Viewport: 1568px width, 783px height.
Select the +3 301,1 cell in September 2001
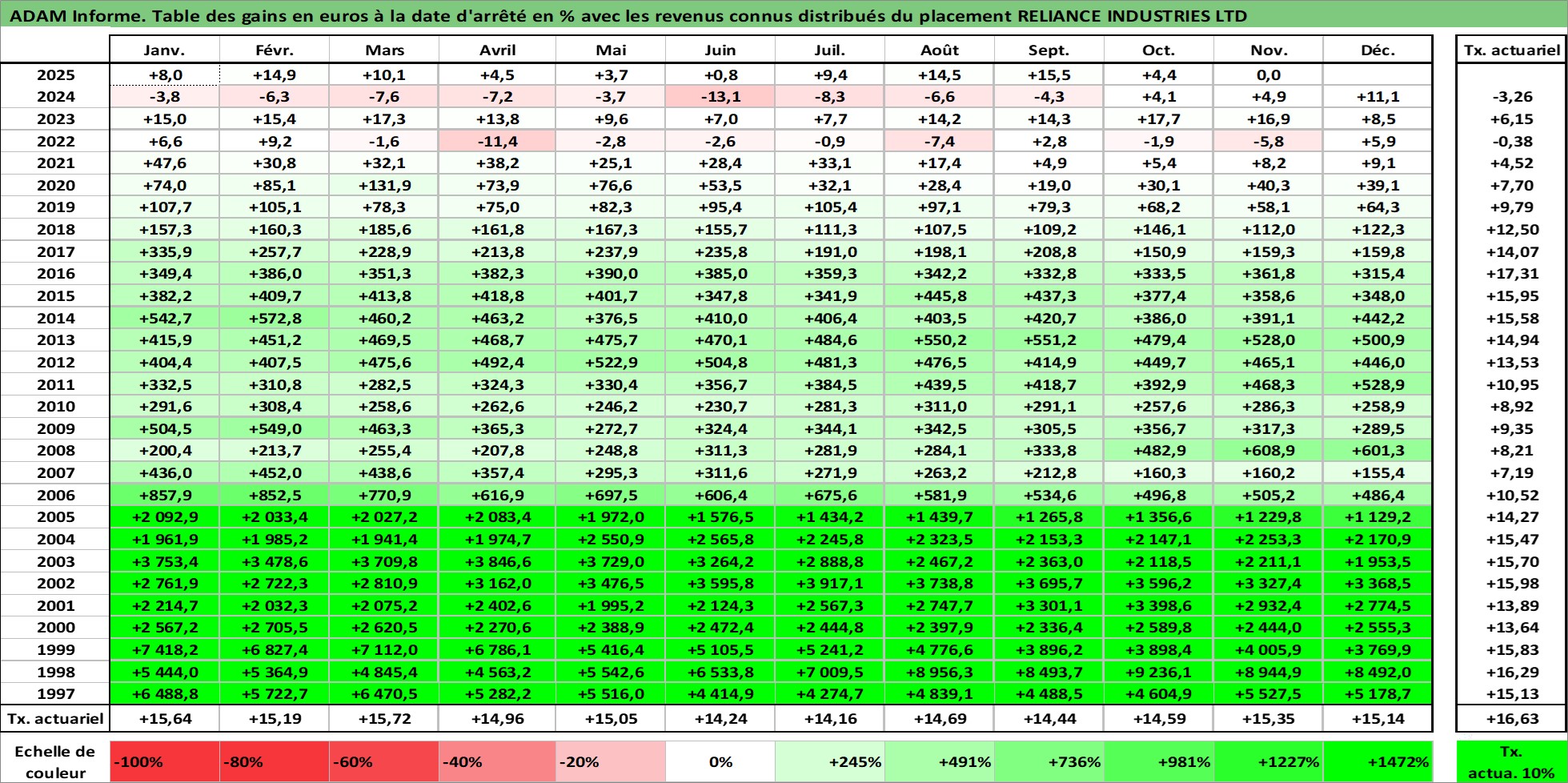pos(1049,606)
